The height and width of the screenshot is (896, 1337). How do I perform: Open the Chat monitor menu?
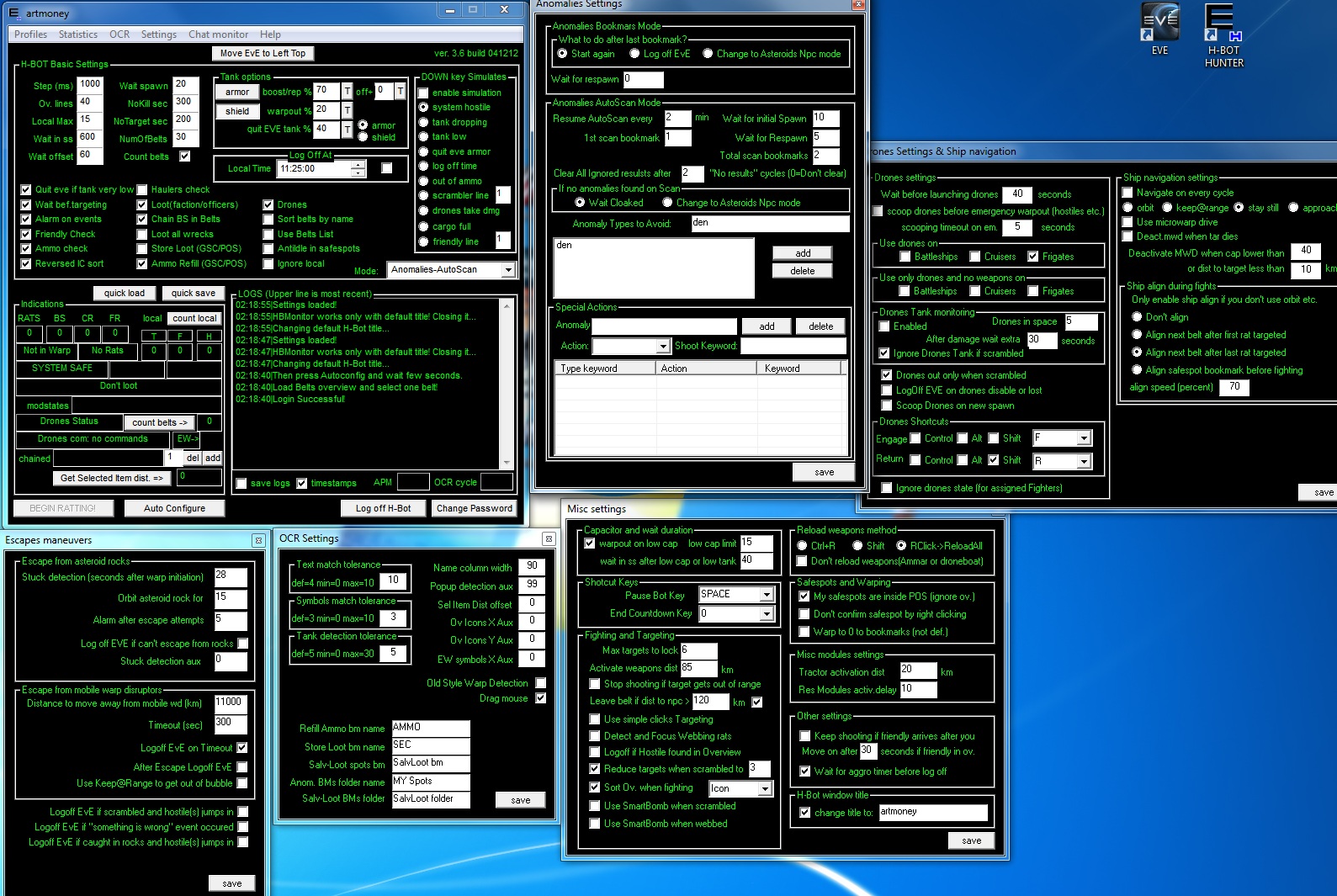click(x=219, y=34)
